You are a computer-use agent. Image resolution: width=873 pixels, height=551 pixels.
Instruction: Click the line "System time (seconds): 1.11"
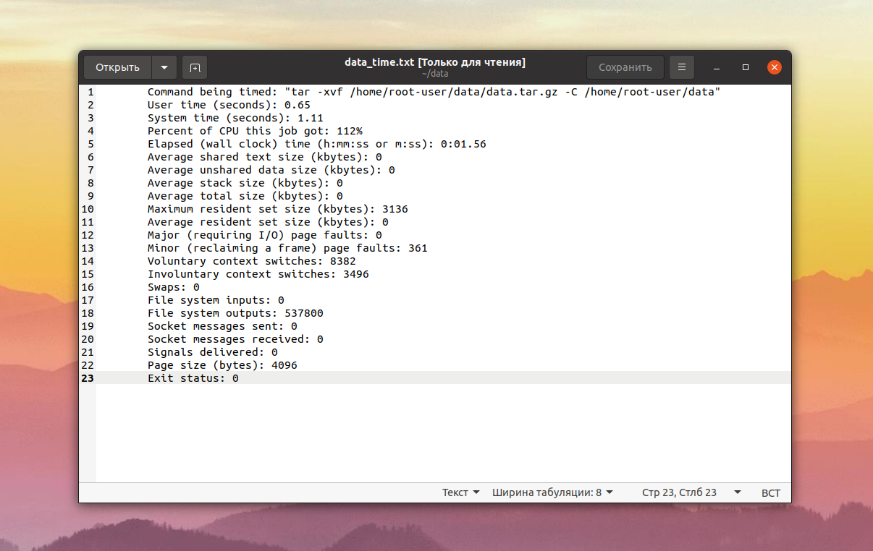click(235, 118)
